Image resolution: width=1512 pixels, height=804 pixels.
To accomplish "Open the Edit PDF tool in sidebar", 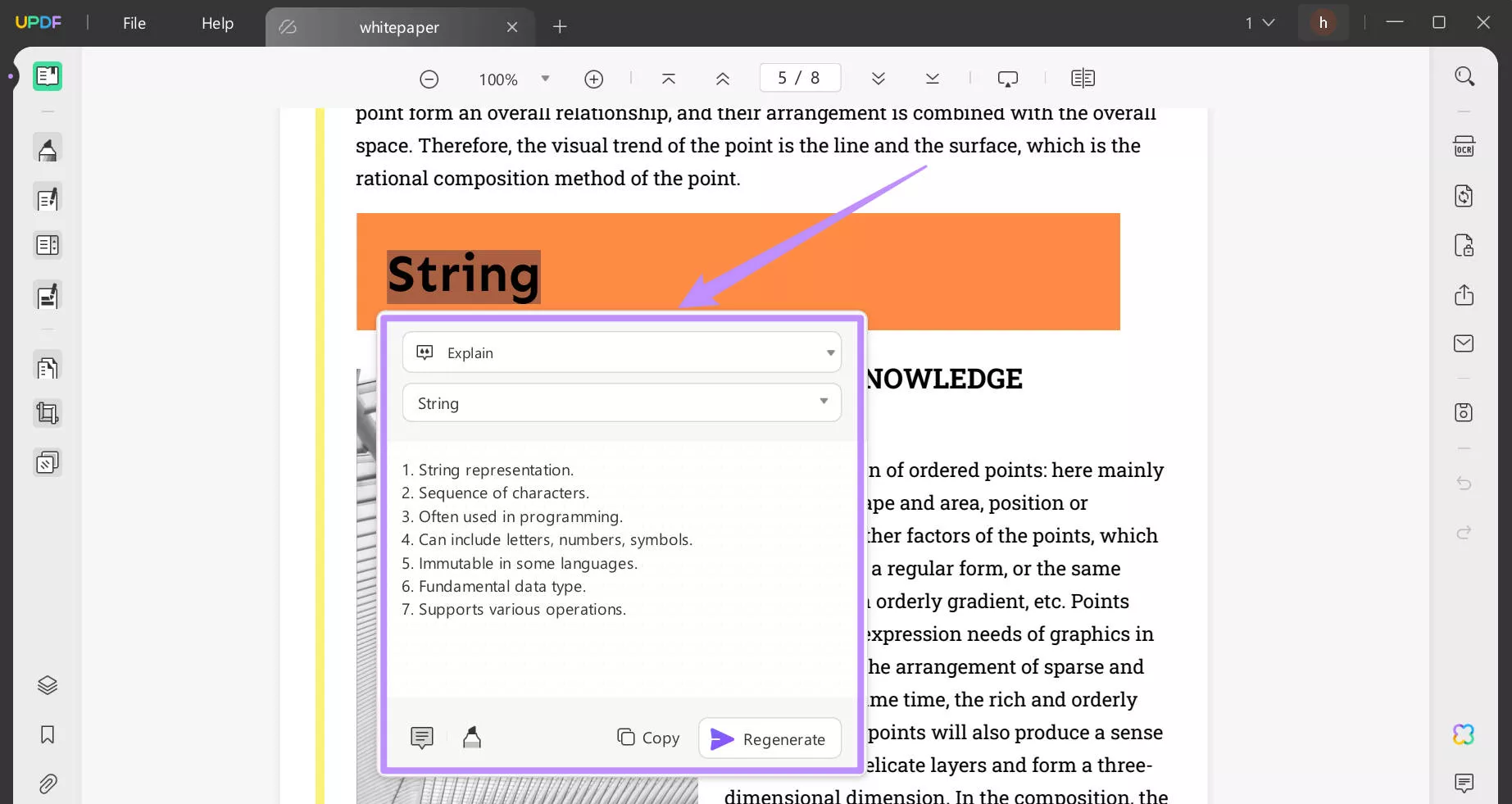I will tap(48, 198).
